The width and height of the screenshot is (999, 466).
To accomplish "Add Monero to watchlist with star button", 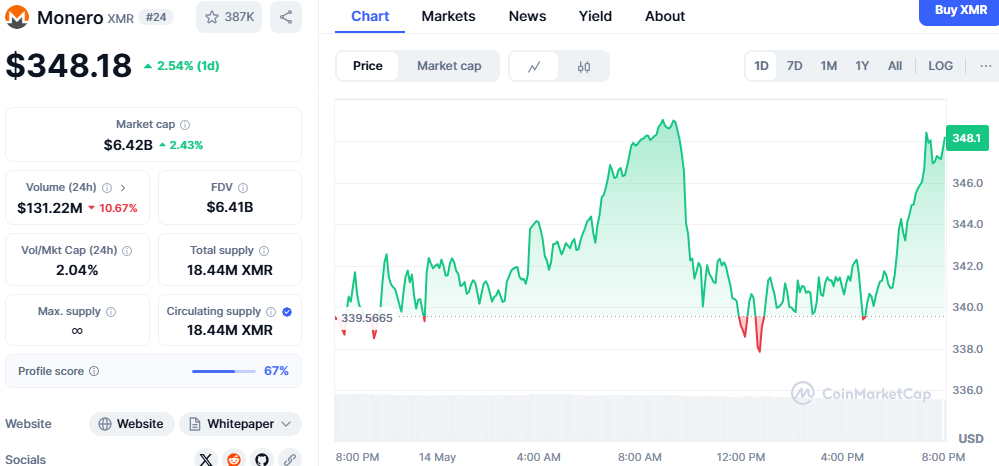I will pos(229,17).
